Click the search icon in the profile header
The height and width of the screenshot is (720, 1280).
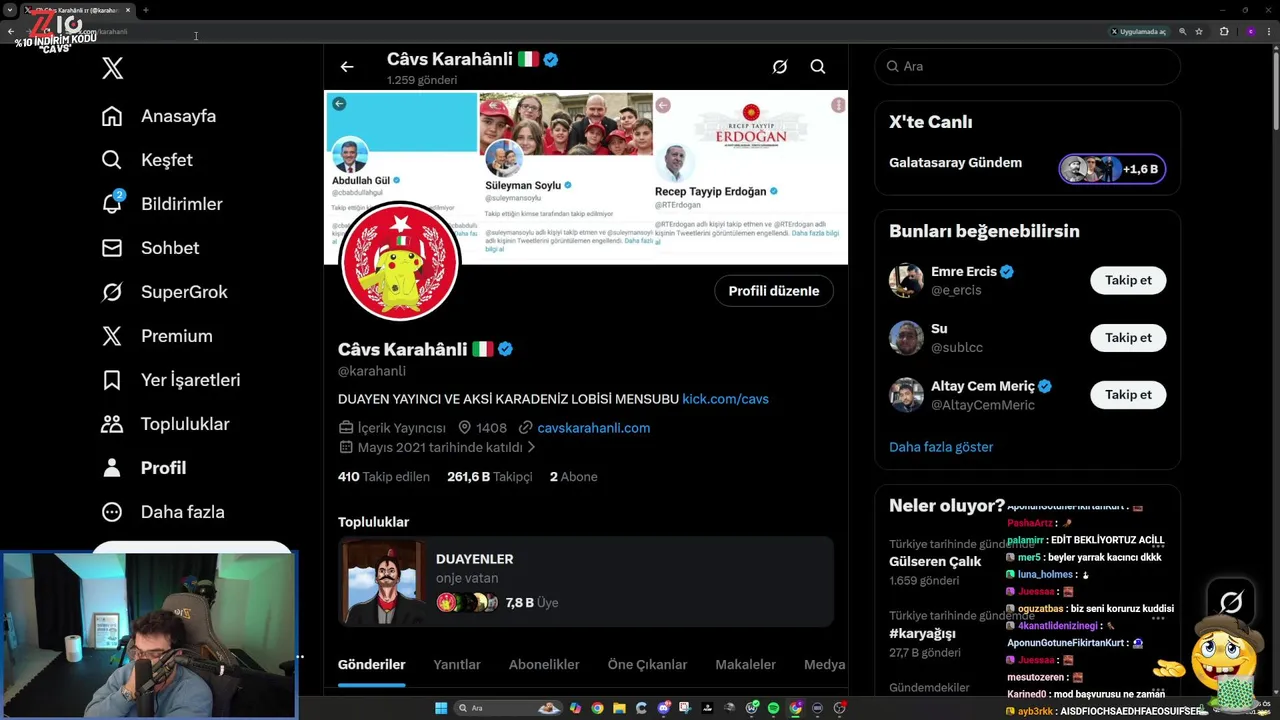click(818, 67)
